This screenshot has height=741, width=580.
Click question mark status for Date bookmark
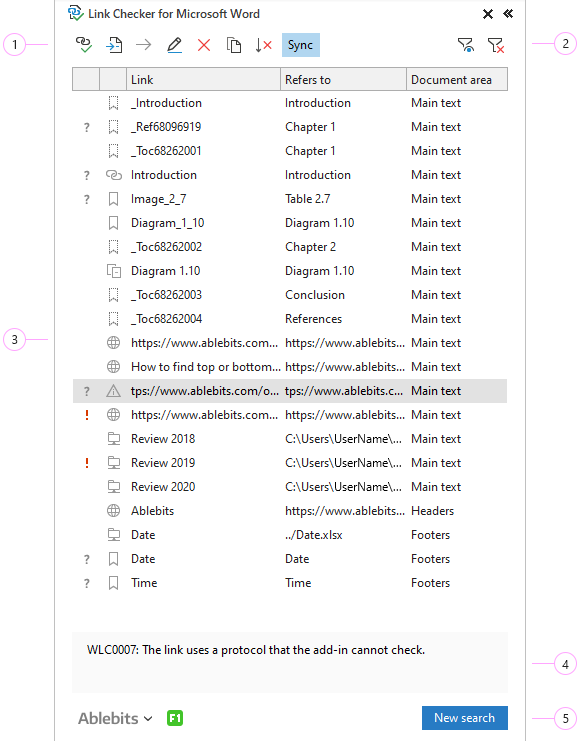[x=87, y=560]
